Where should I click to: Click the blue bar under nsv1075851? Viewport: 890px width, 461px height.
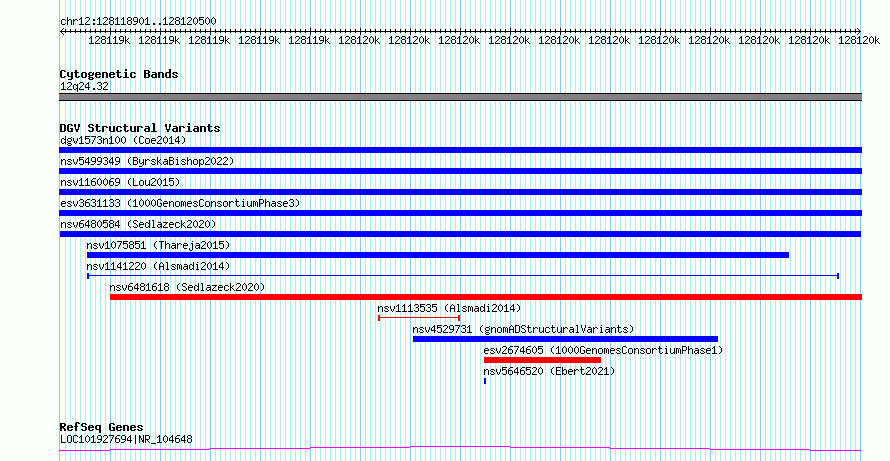click(438, 255)
